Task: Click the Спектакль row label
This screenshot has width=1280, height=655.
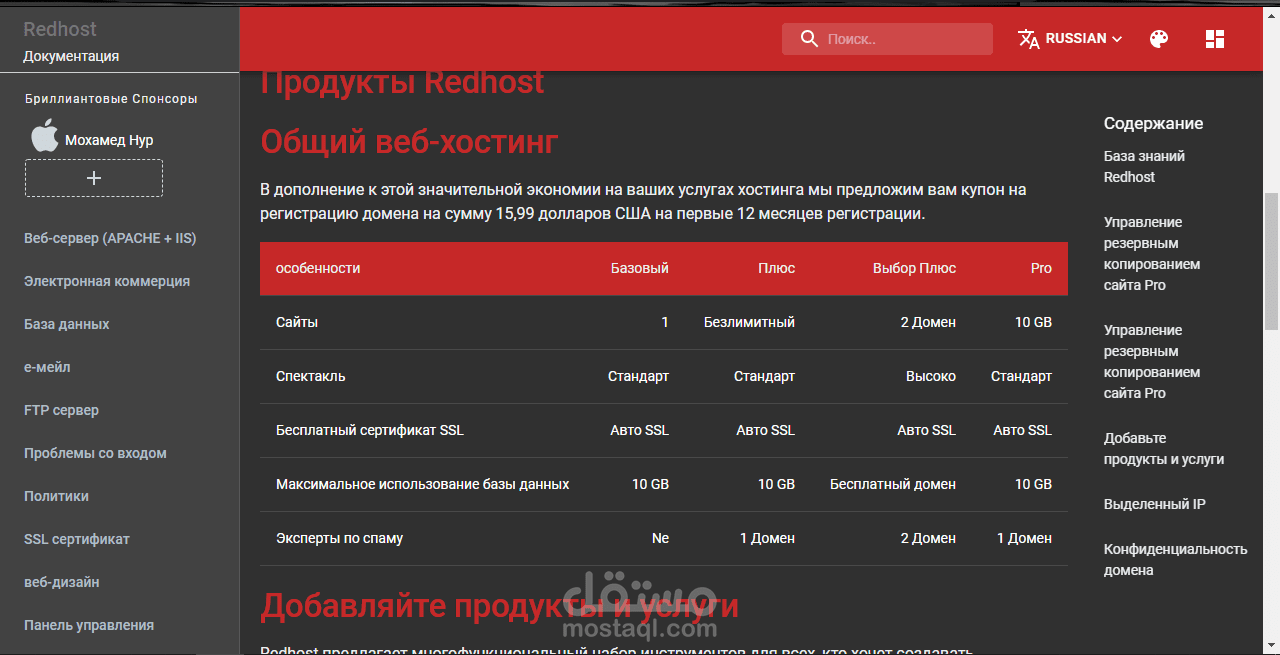Action: (x=310, y=376)
